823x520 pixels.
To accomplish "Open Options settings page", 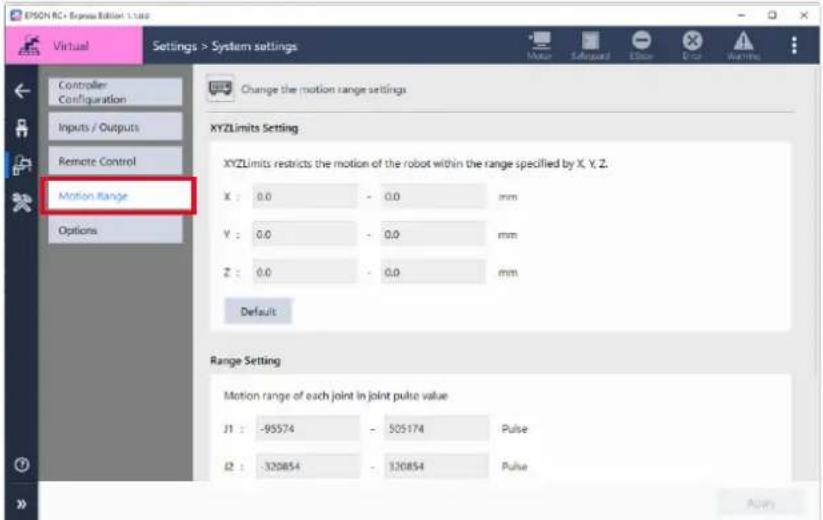I will (x=115, y=230).
